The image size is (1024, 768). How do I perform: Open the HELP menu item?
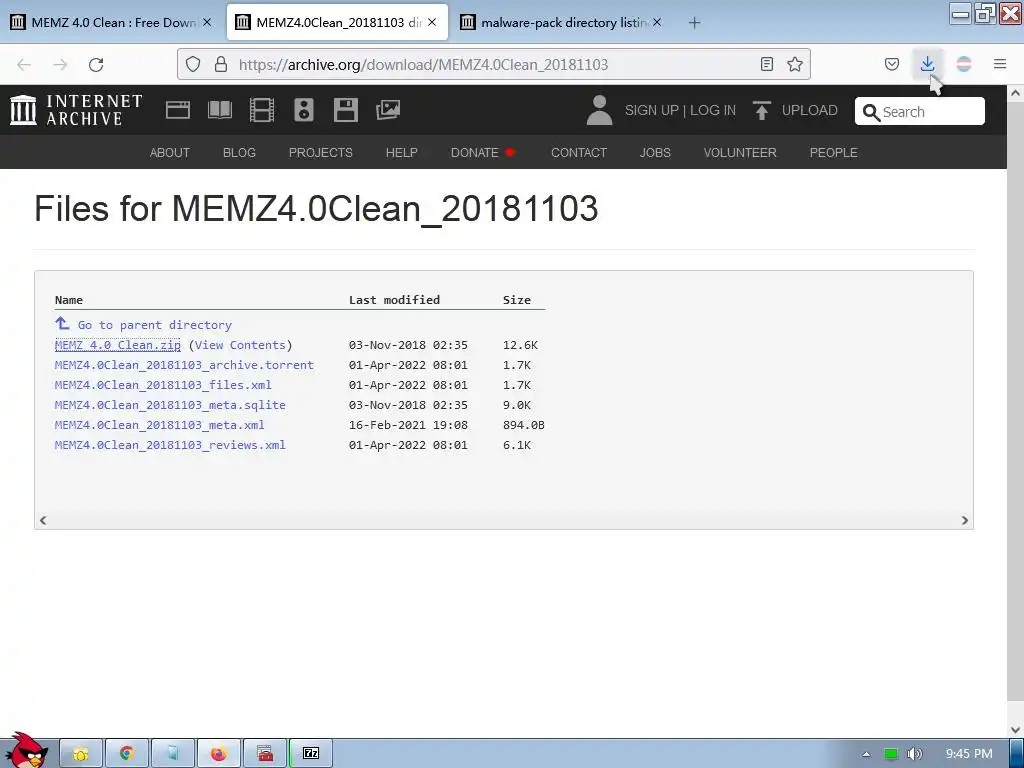point(402,152)
